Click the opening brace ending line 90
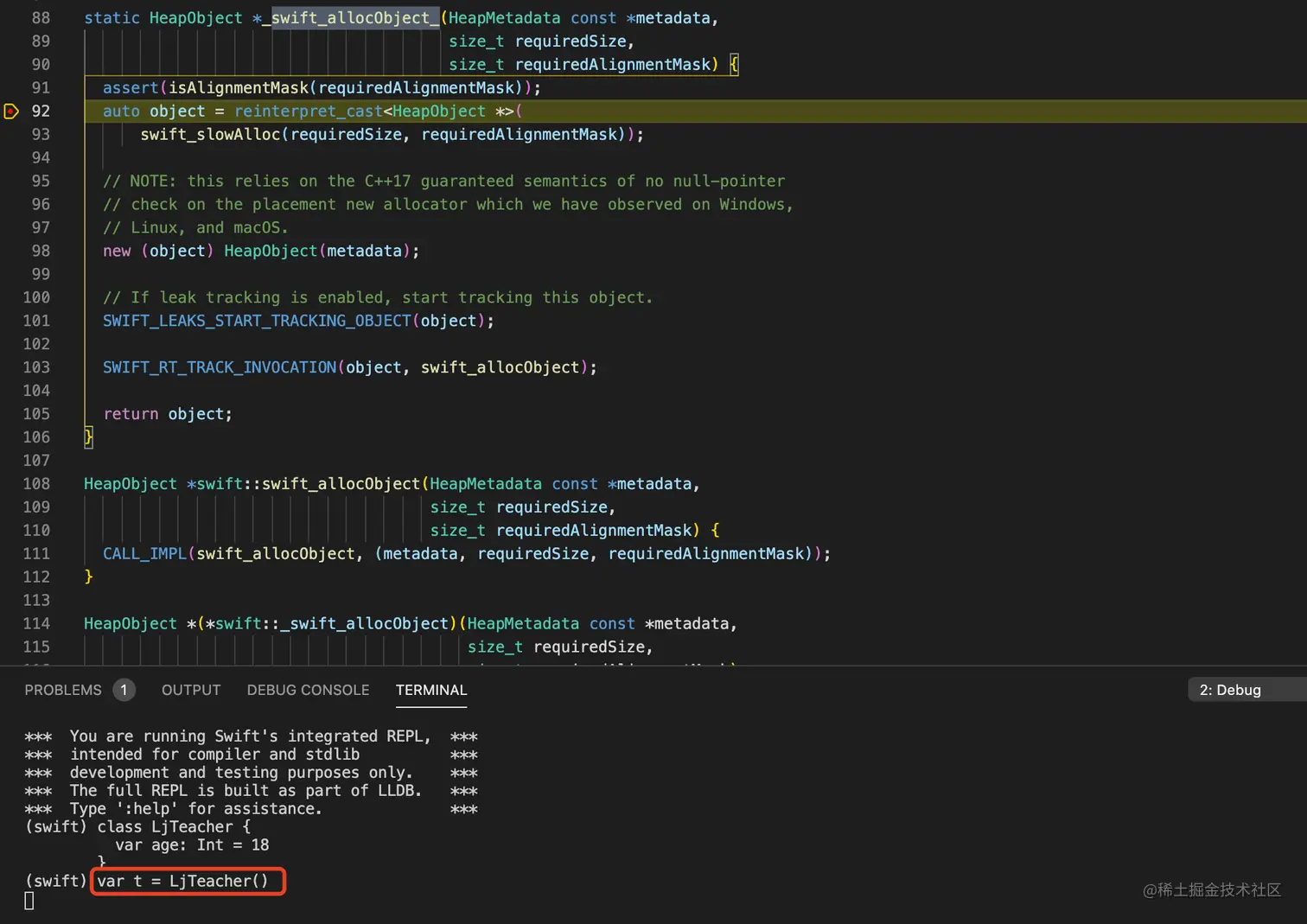The image size is (1307, 924). 734,64
